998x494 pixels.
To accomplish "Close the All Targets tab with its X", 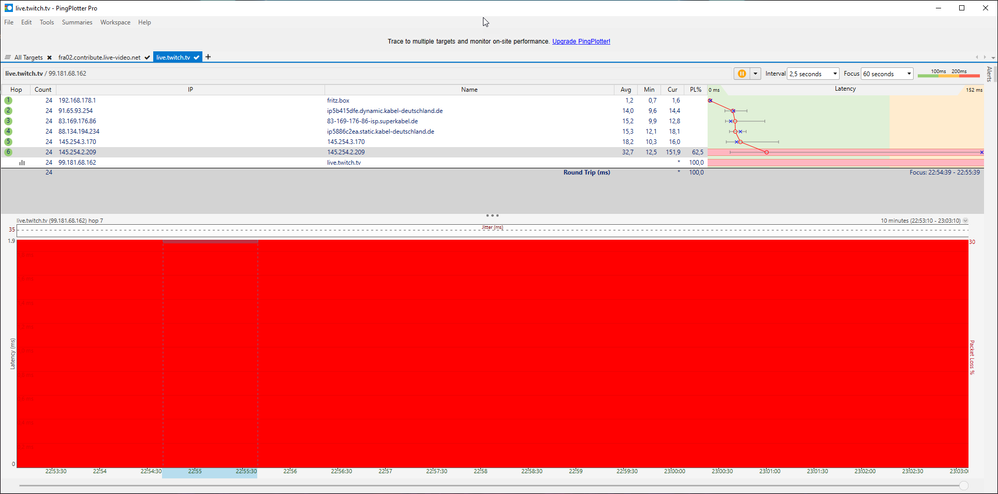I will tap(49, 57).
